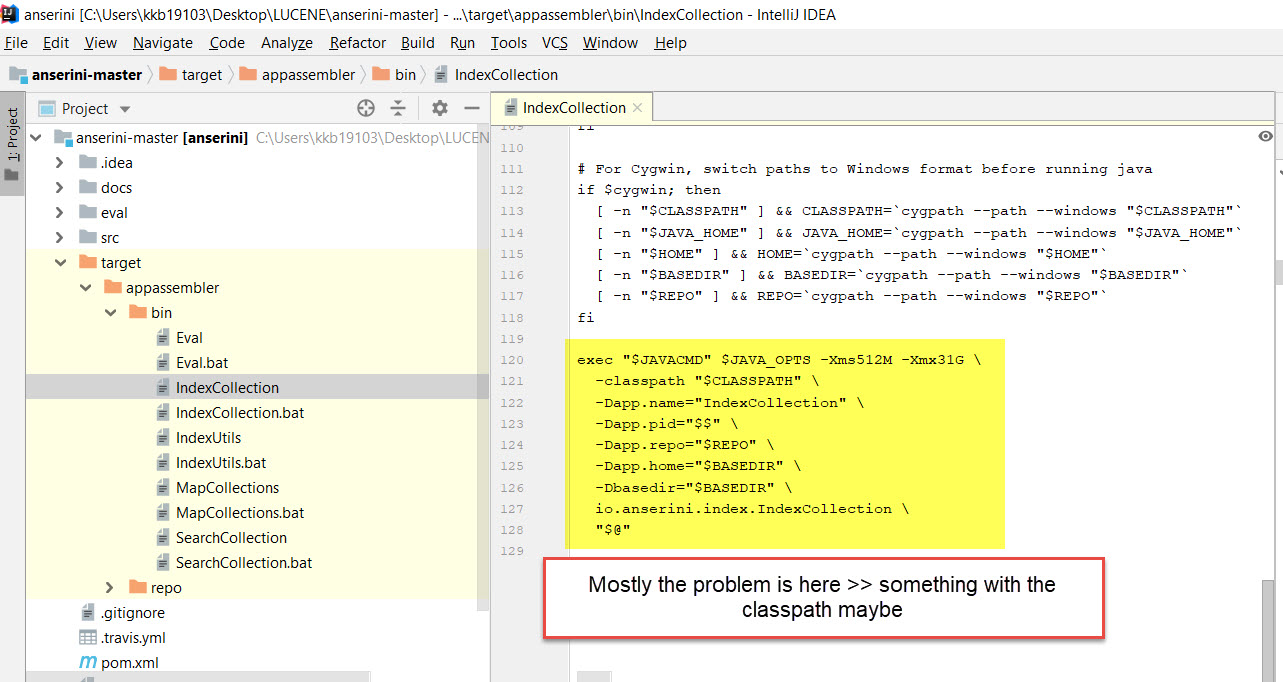Click Collapse All icon in Project panel
Image resolution: width=1283 pixels, height=682 pixels.
pos(398,109)
